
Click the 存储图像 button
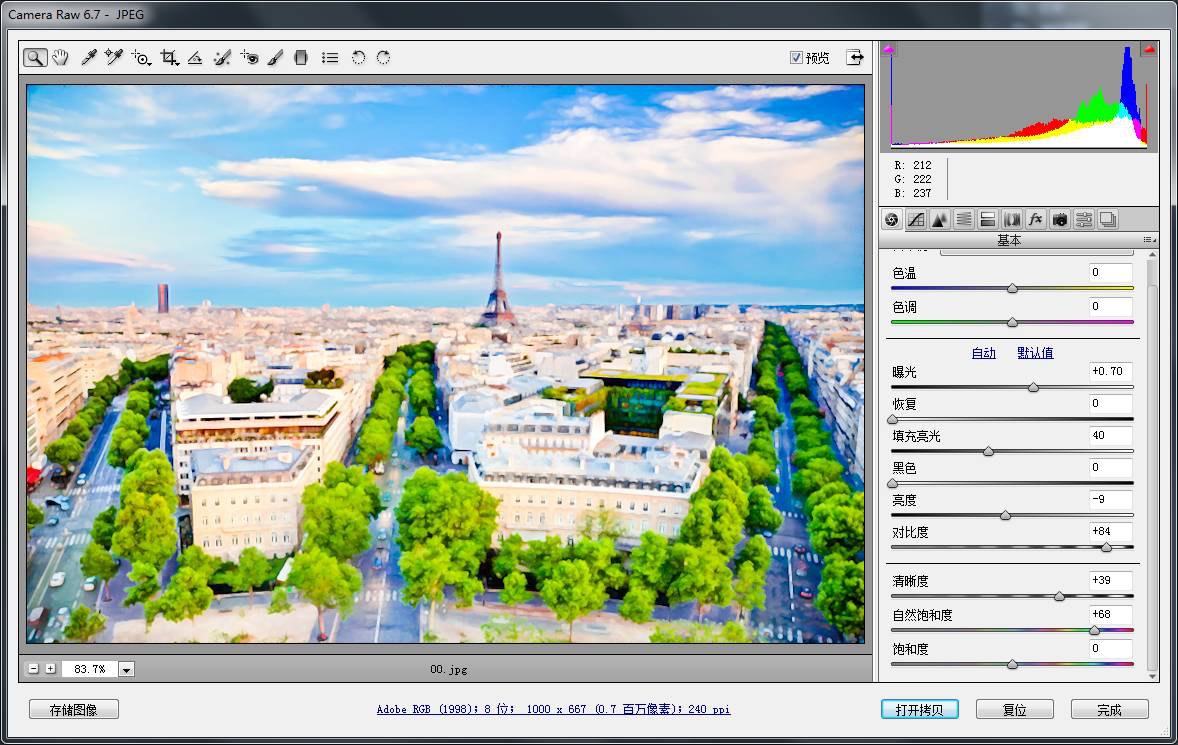[74, 710]
